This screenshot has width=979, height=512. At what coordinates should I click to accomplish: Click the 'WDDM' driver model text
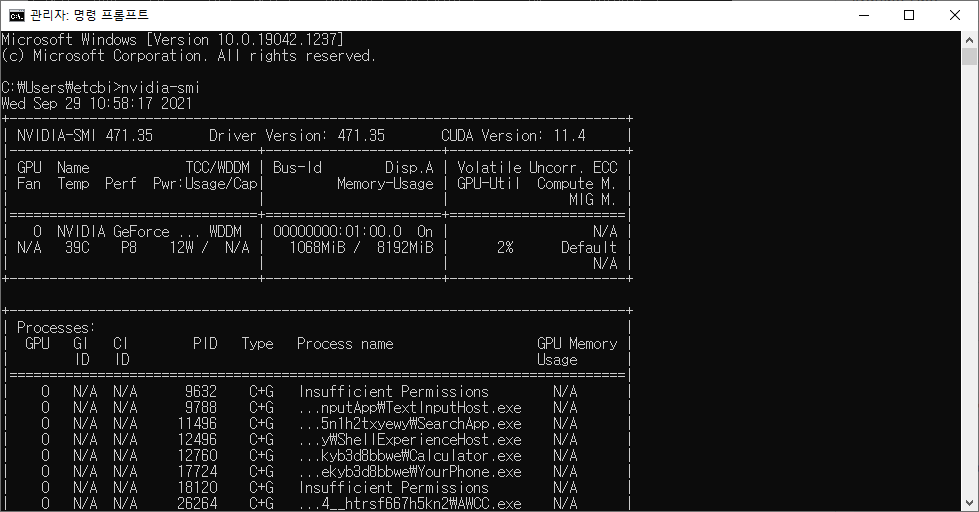225,232
